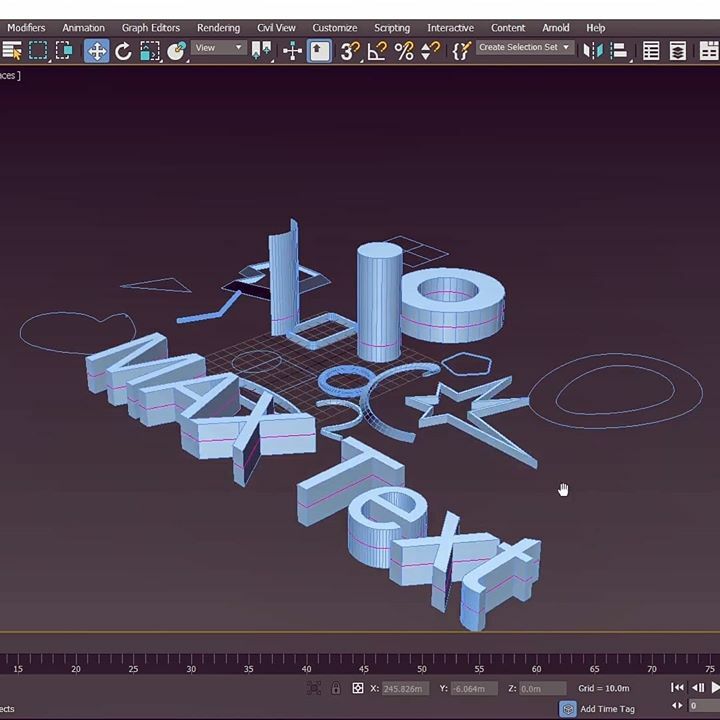Activate the Select and Place tool
The width and height of the screenshot is (720, 720).
click(x=176, y=51)
